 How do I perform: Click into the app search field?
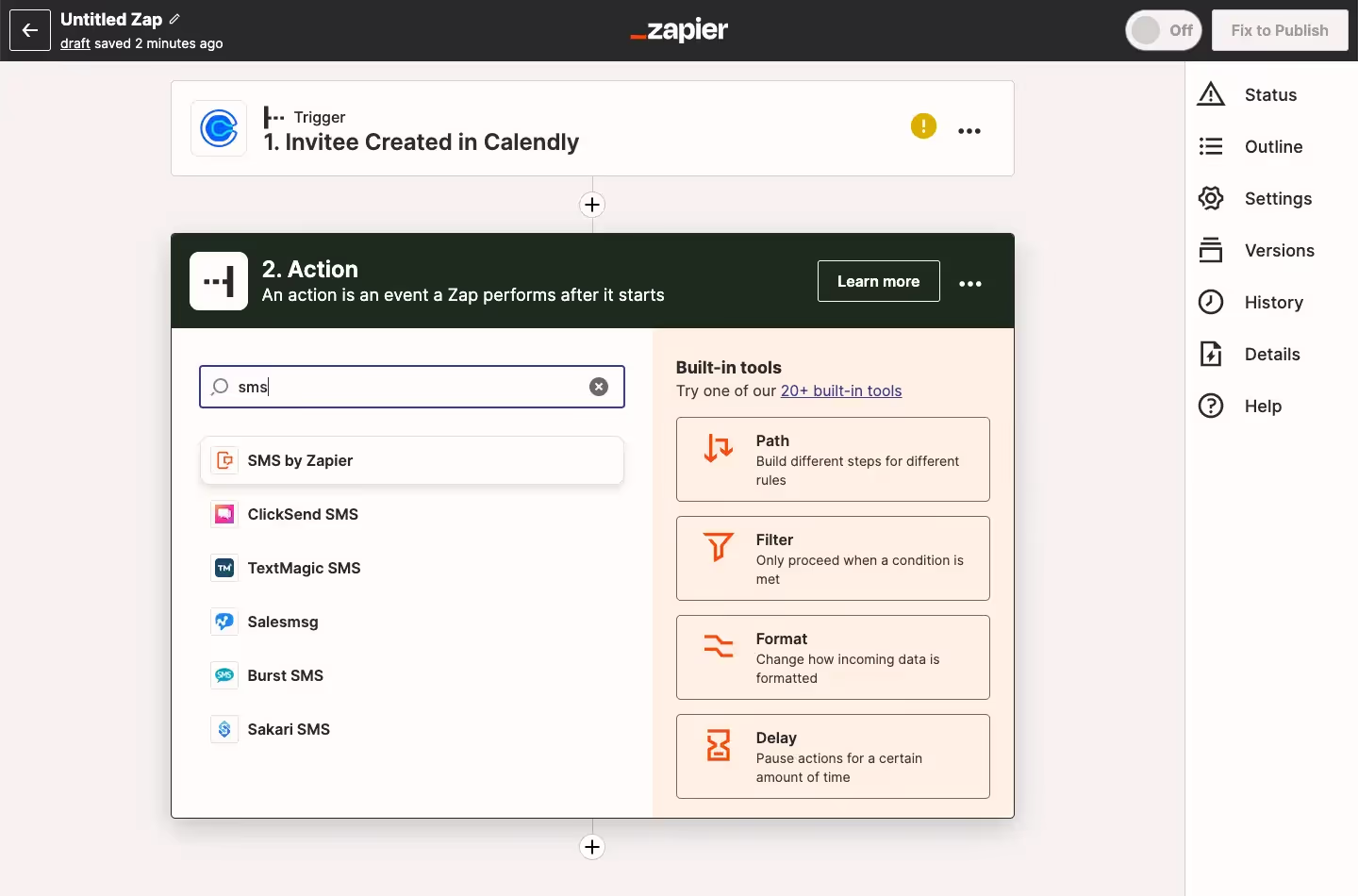tap(412, 387)
